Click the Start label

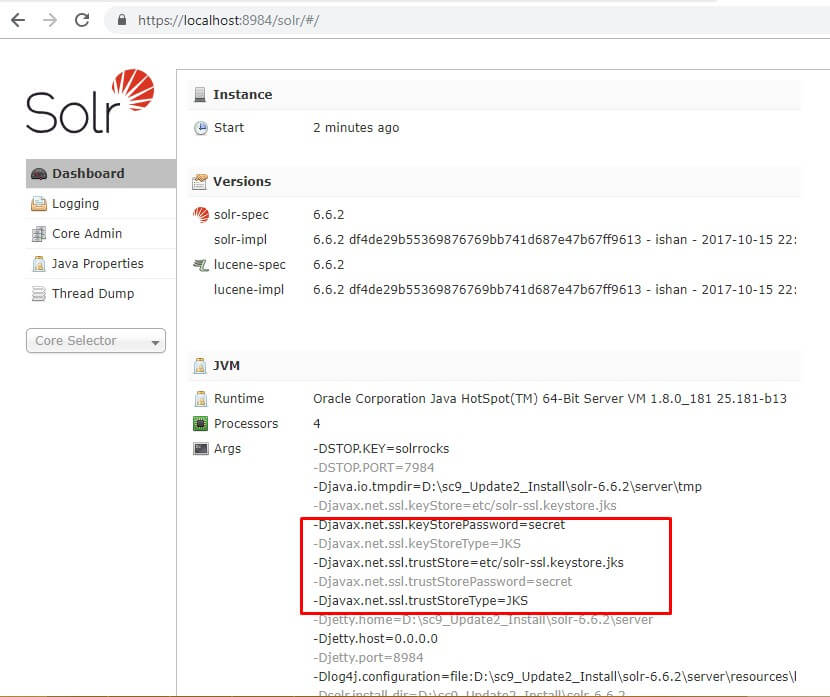229,128
